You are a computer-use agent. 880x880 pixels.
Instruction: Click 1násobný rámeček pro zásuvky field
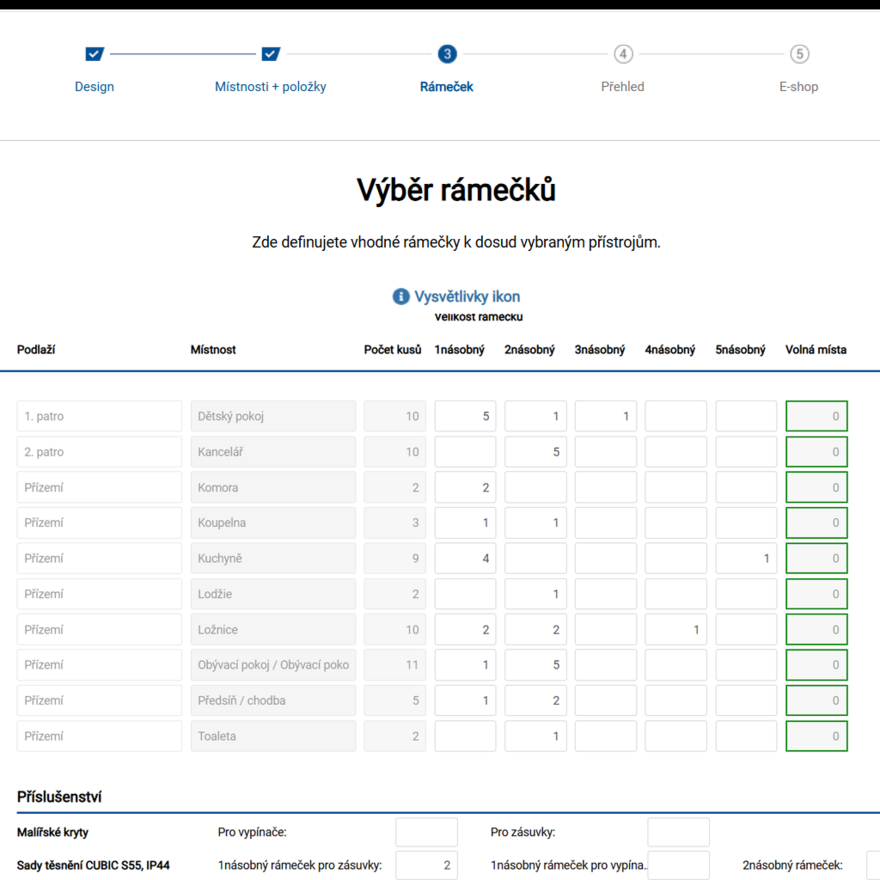coord(427,865)
